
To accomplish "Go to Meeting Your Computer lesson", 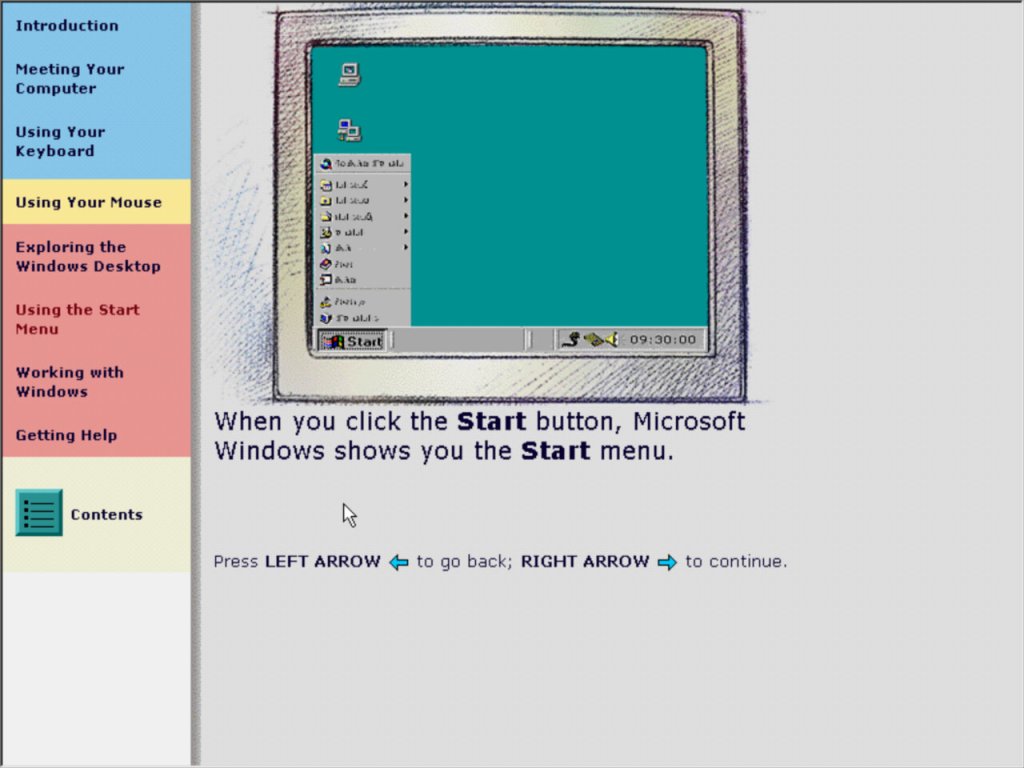I will coord(70,79).
